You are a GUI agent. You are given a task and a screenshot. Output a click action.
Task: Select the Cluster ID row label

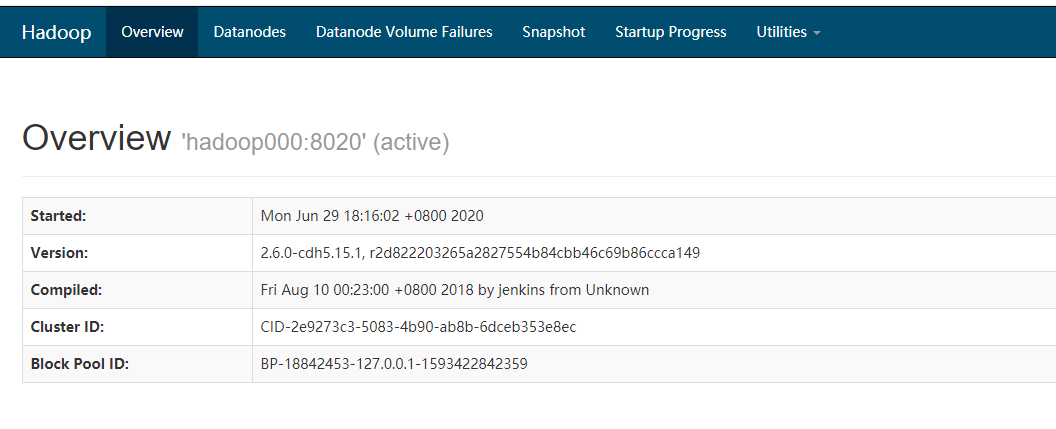point(67,327)
